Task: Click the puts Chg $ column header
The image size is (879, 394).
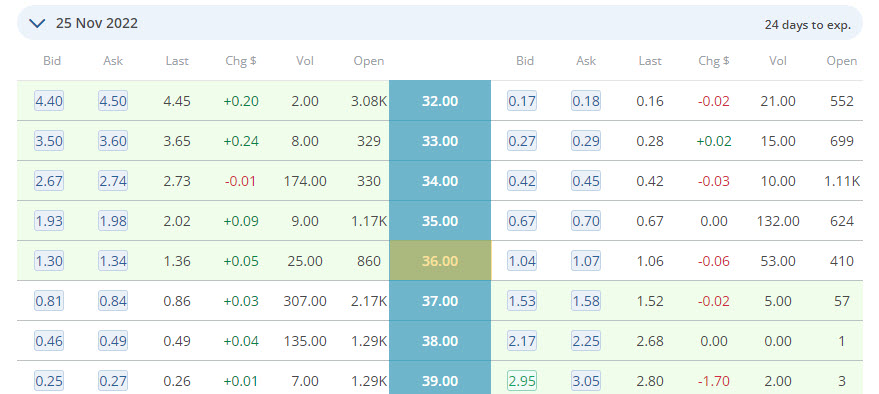Action: (x=714, y=61)
